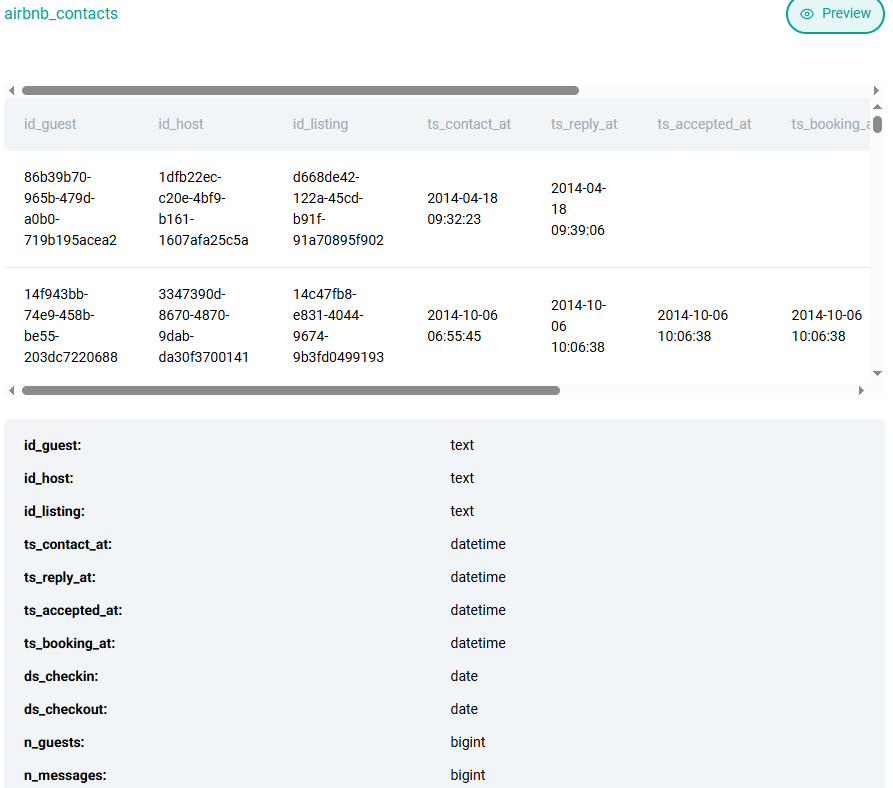
Task: Click ts_booking_at cell 2014-10-06 10:06:38
Action: pyautogui.click(x=826, y=326)
